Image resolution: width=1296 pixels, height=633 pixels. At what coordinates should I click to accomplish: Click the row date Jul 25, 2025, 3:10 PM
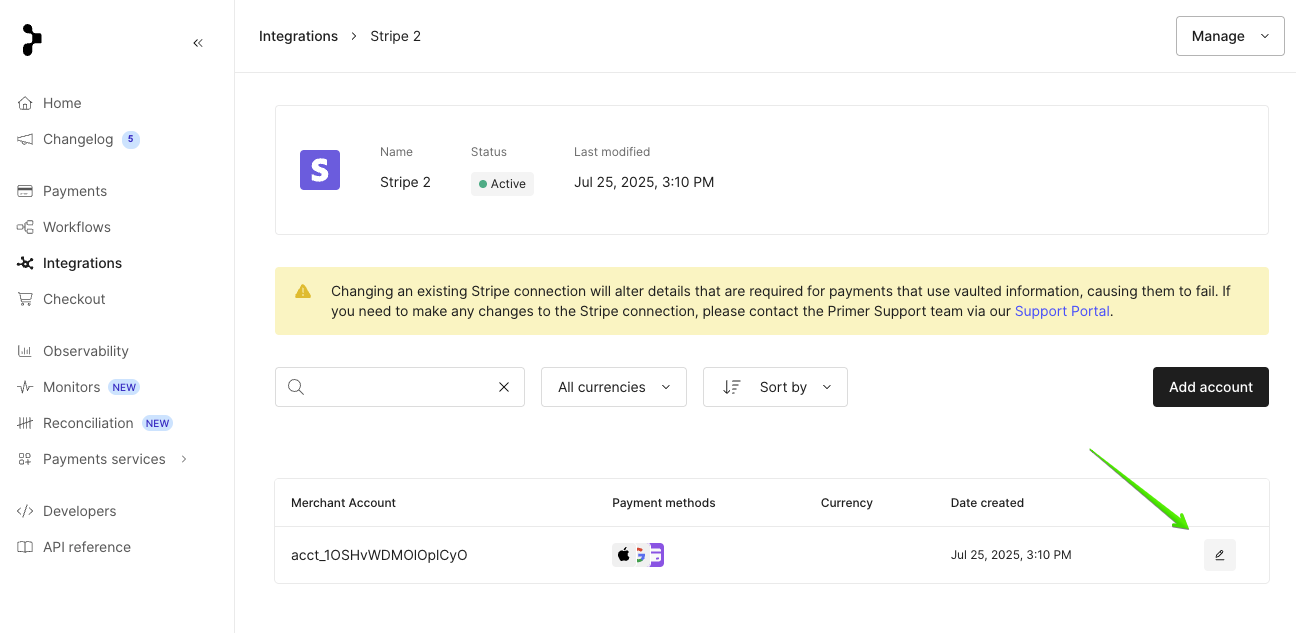(x=1011, y=555)
